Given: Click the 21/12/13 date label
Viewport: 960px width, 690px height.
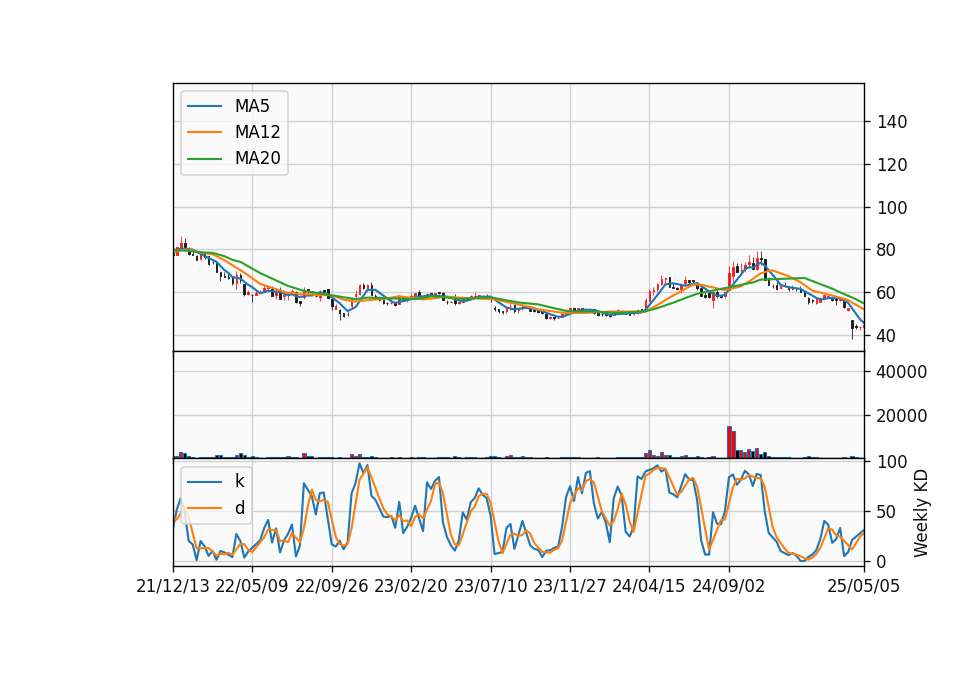Looking at the screenshot, I should [173, 587].
